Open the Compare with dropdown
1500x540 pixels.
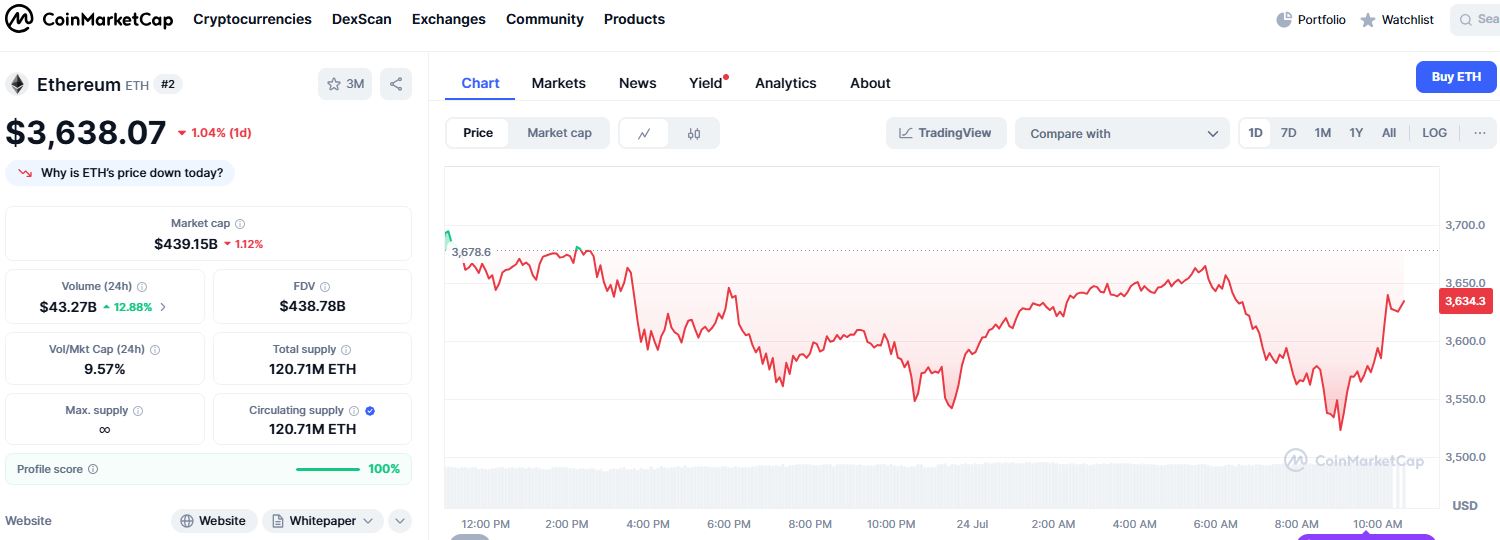(x=1122, y=133)
